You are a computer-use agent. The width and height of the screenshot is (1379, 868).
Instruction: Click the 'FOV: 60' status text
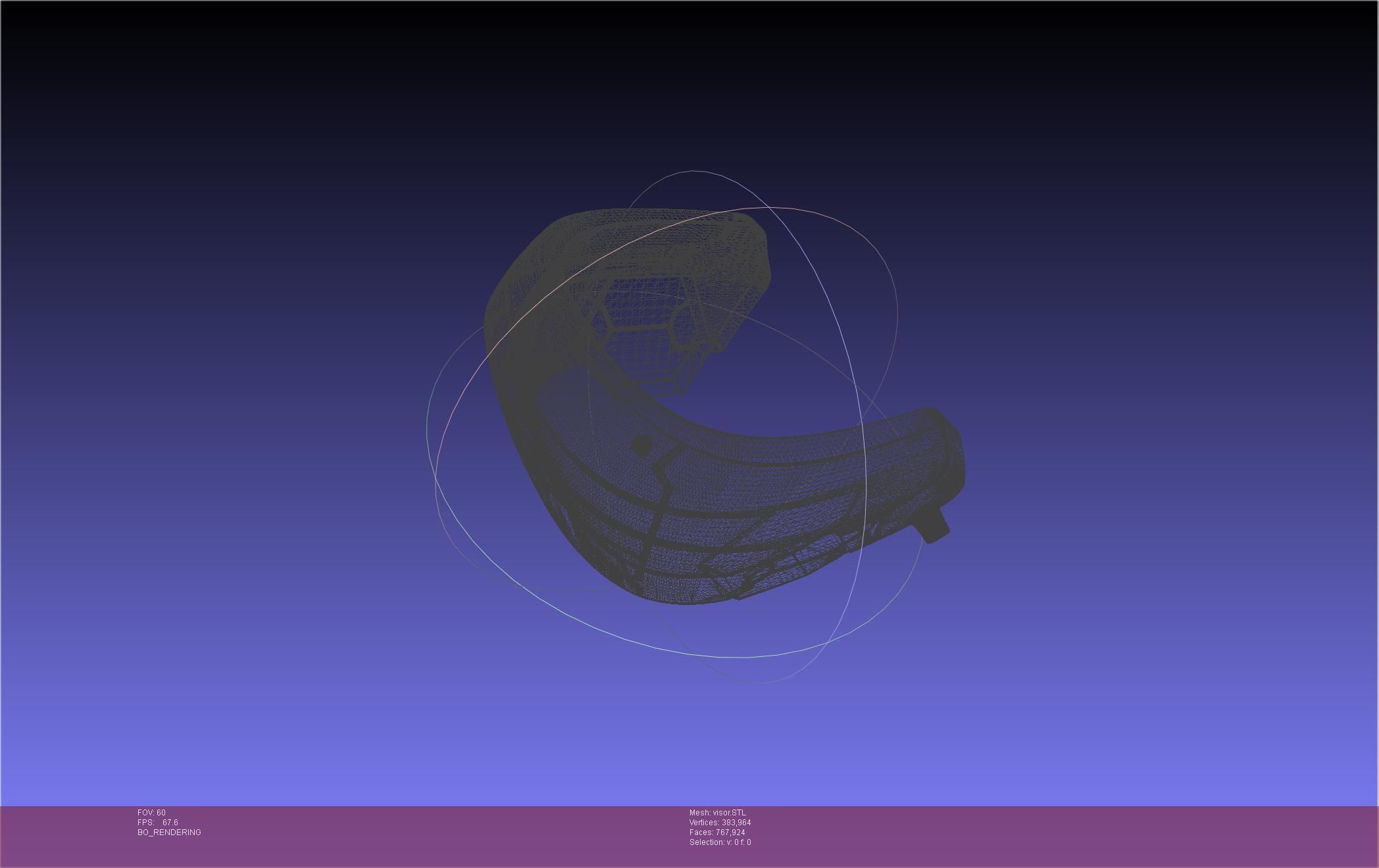click(151, 813)
